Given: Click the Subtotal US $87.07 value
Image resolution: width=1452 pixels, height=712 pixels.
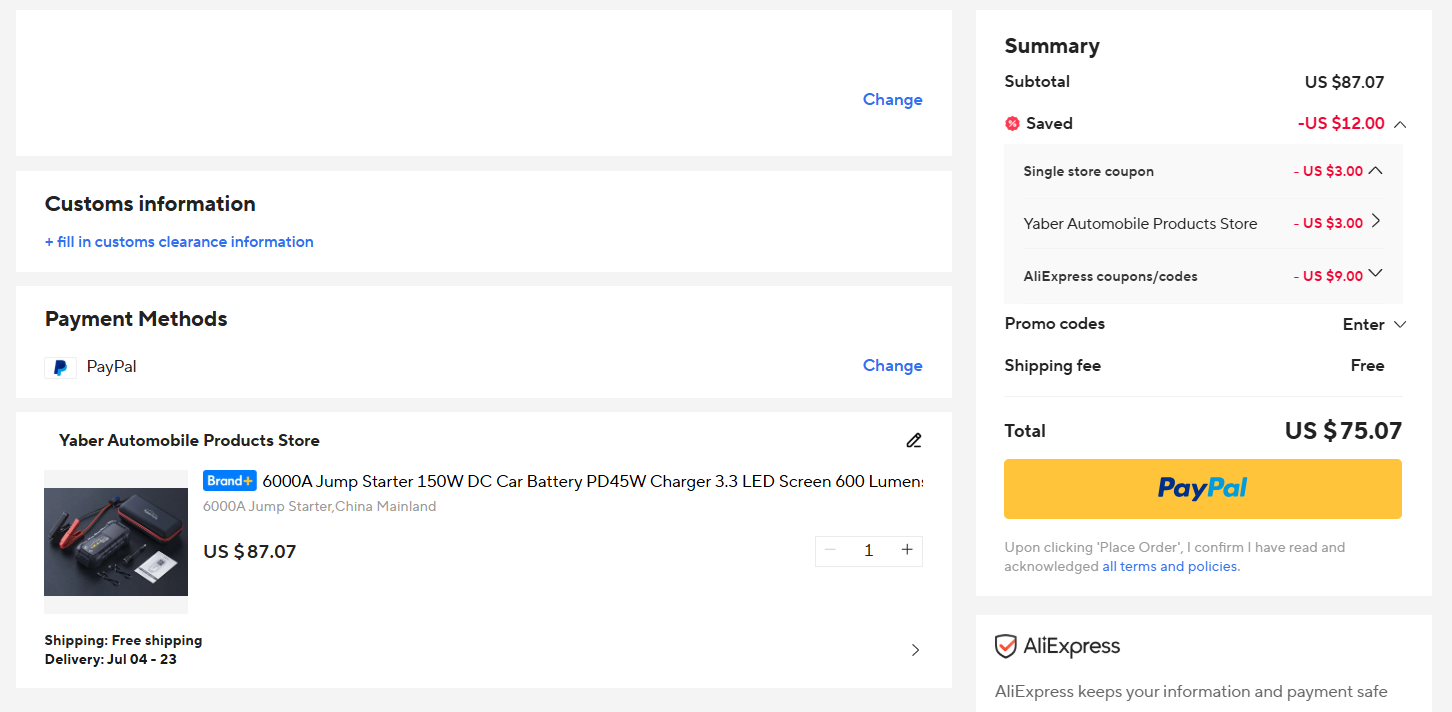Looking at the screenshot, I should coord(1344,82).
